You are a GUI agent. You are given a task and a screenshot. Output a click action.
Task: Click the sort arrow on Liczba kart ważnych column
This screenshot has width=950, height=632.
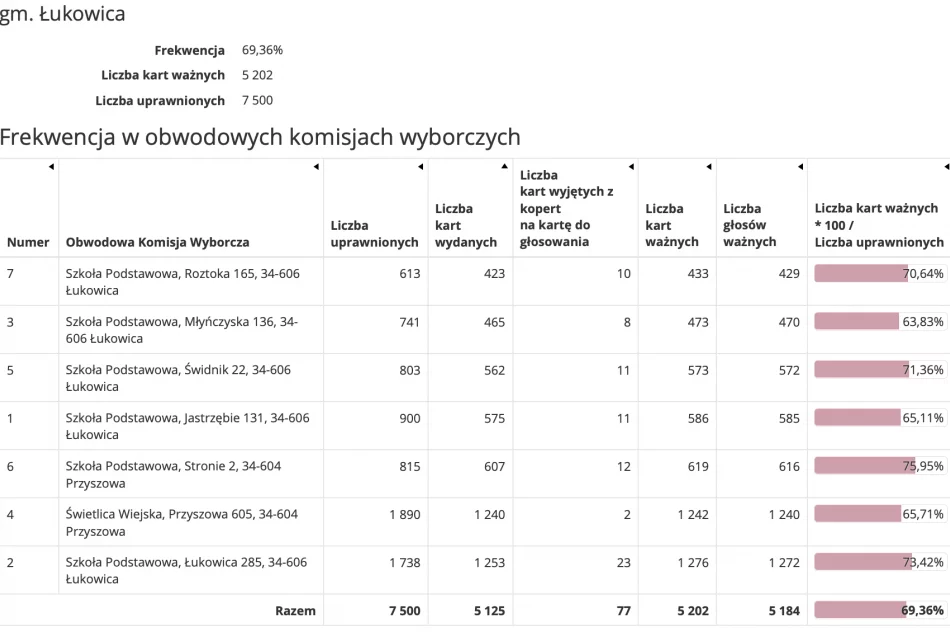(x=709, y=167)
